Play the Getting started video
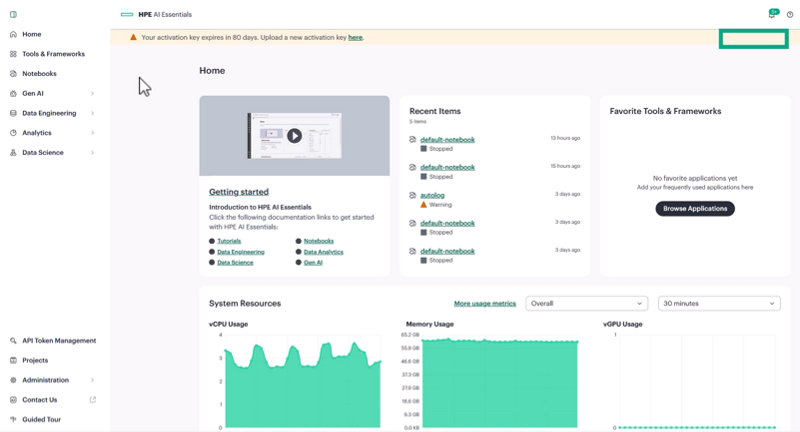This screenshot has height=432, width=800. pyautogui.click(x=294, y=136)
